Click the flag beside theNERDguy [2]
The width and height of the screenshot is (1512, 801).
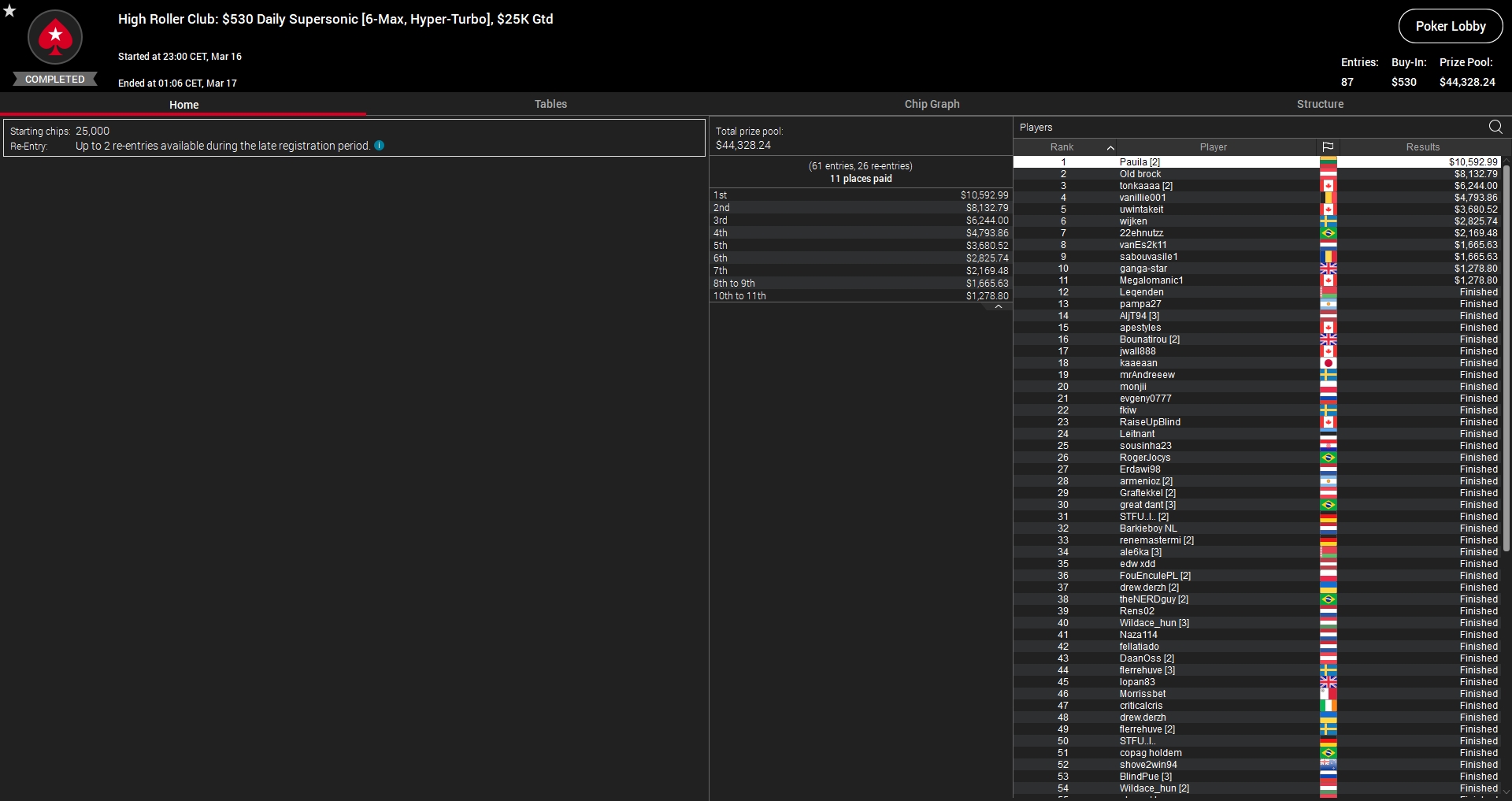click(1329, 599)
